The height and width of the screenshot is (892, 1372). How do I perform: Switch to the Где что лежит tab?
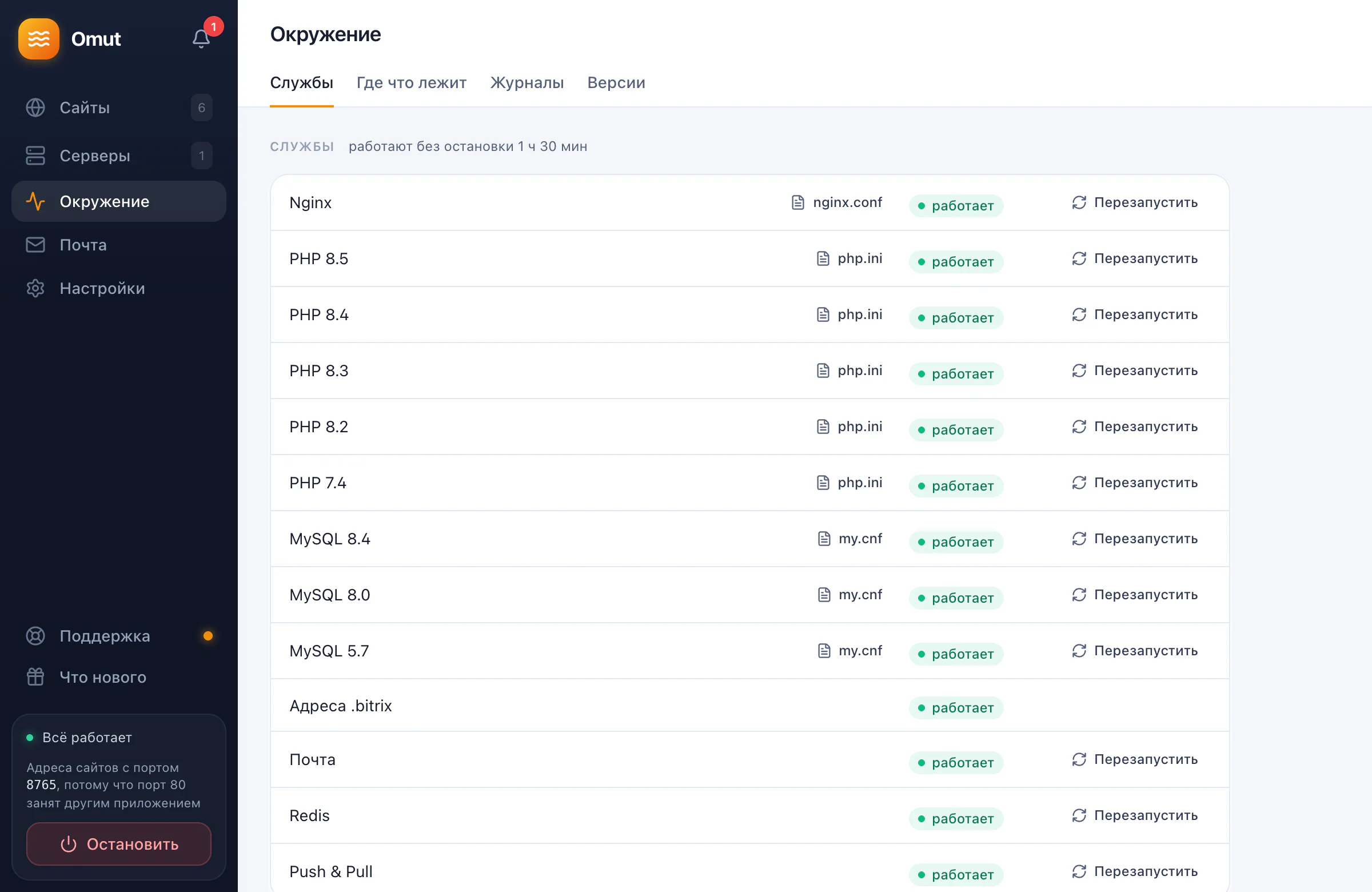coord(412,82)
